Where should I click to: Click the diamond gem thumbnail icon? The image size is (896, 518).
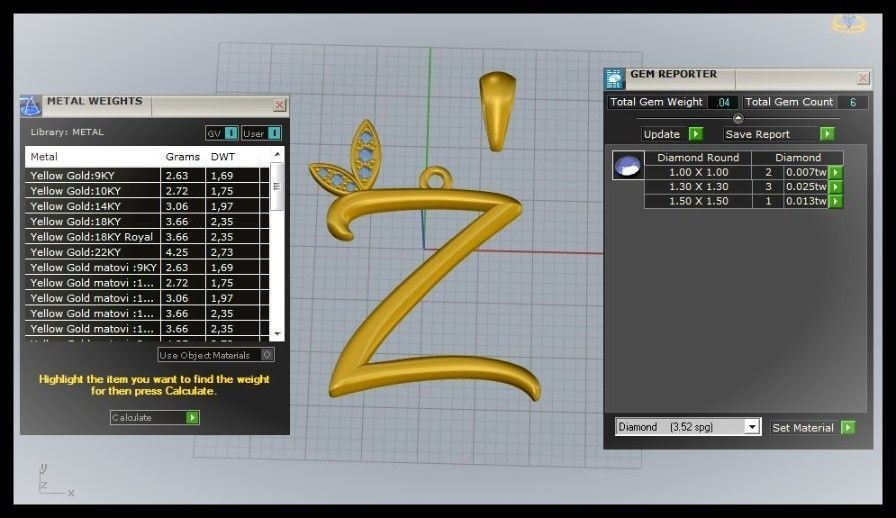pos(628,165)
